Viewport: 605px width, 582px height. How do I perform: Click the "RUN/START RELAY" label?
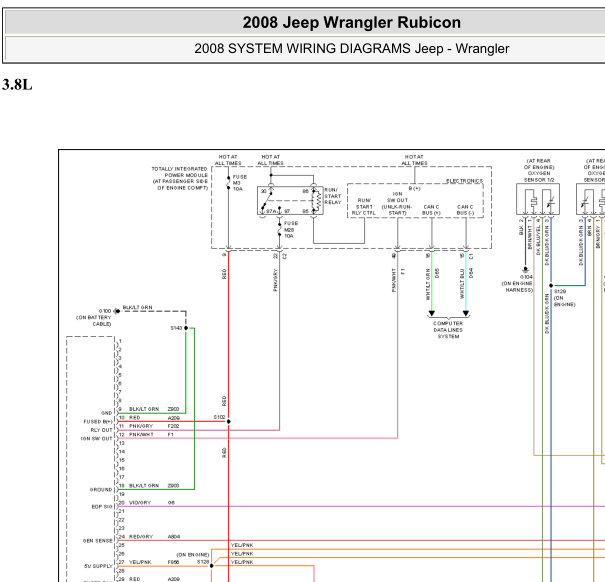[x=333, y=196]
